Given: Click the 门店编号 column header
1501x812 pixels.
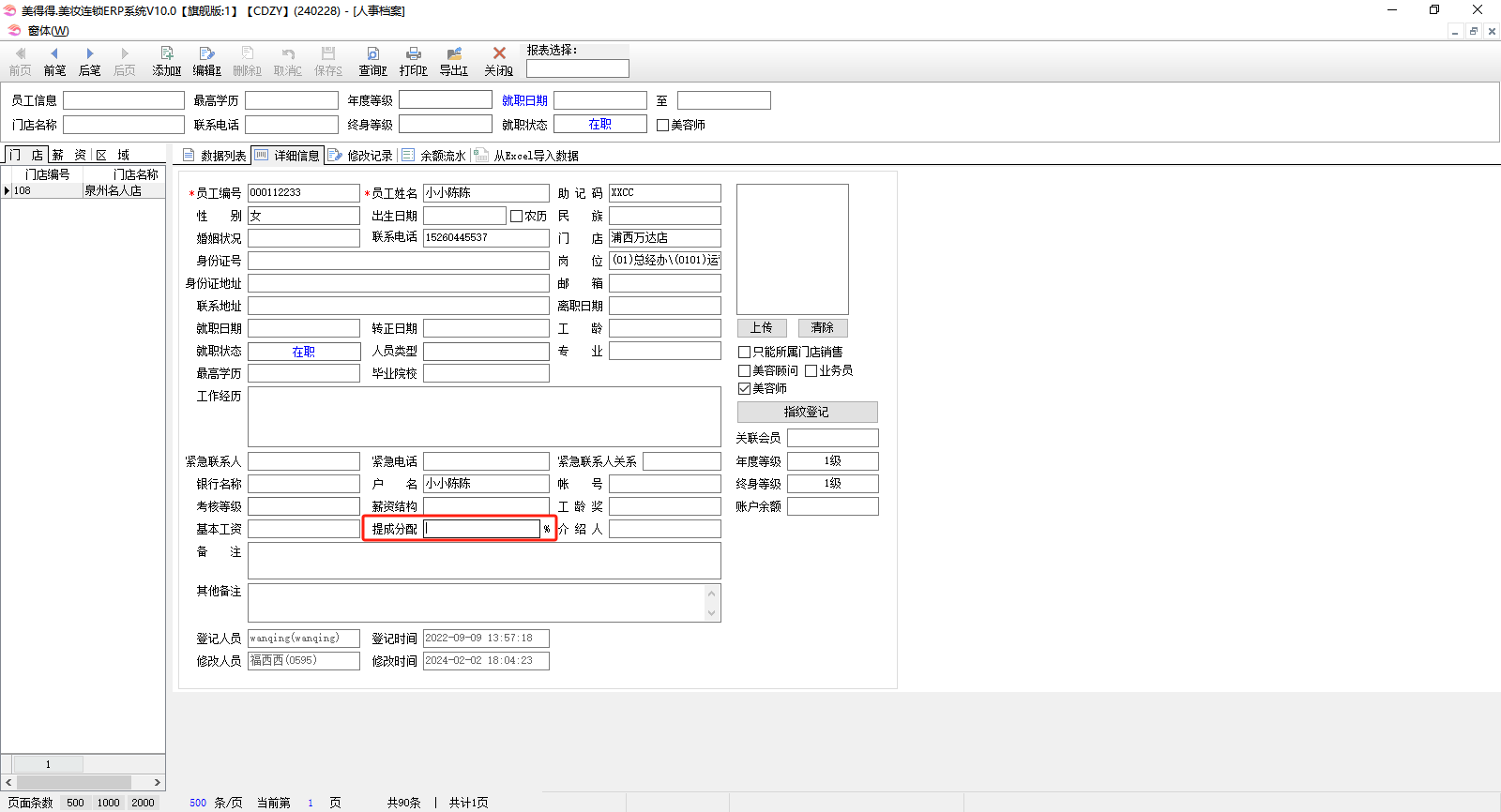Looking at the screenshot, I should pos(47,174).
